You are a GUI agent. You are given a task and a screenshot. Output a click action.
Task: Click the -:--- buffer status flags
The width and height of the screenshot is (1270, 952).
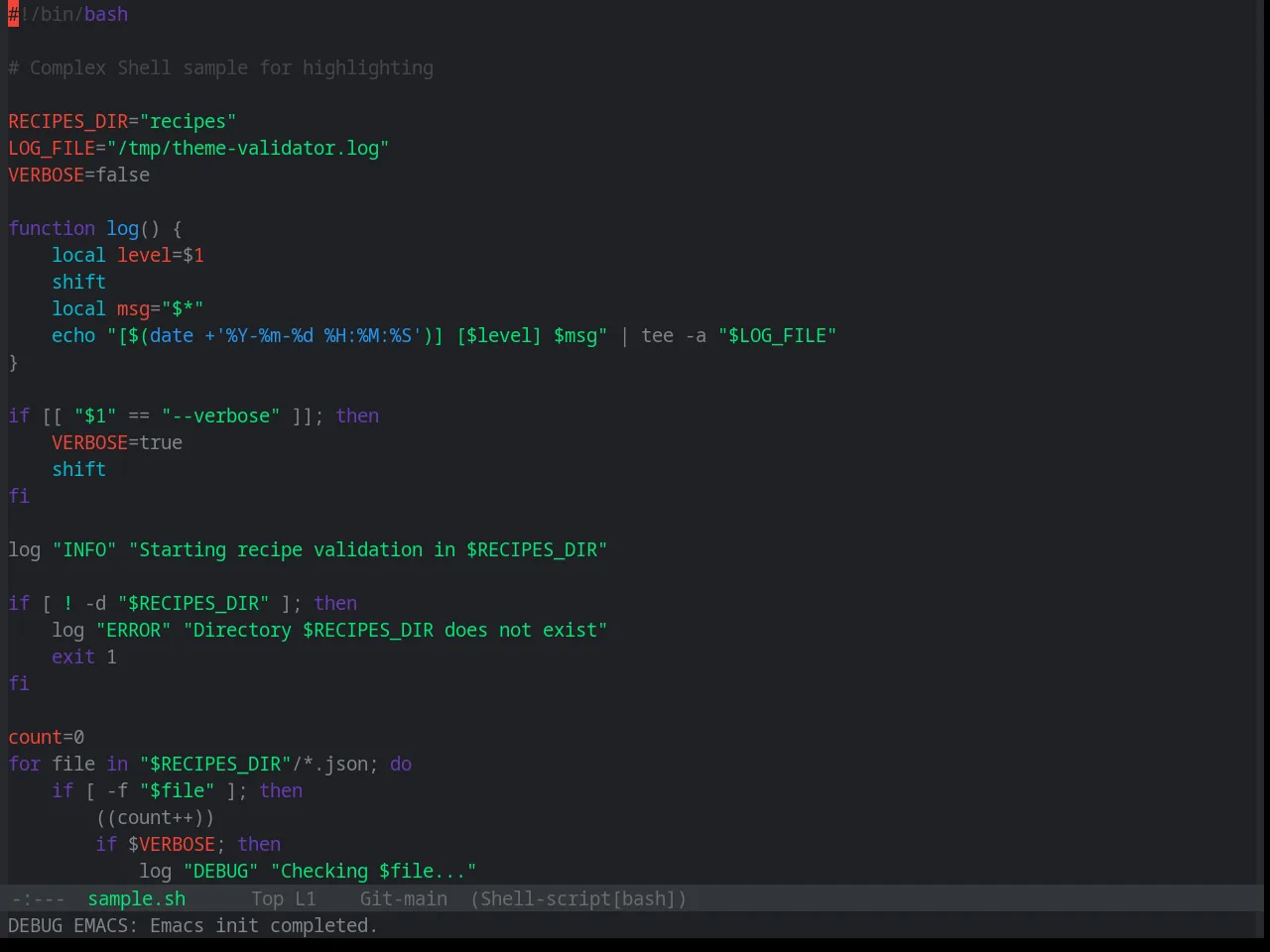click(38, 898)
